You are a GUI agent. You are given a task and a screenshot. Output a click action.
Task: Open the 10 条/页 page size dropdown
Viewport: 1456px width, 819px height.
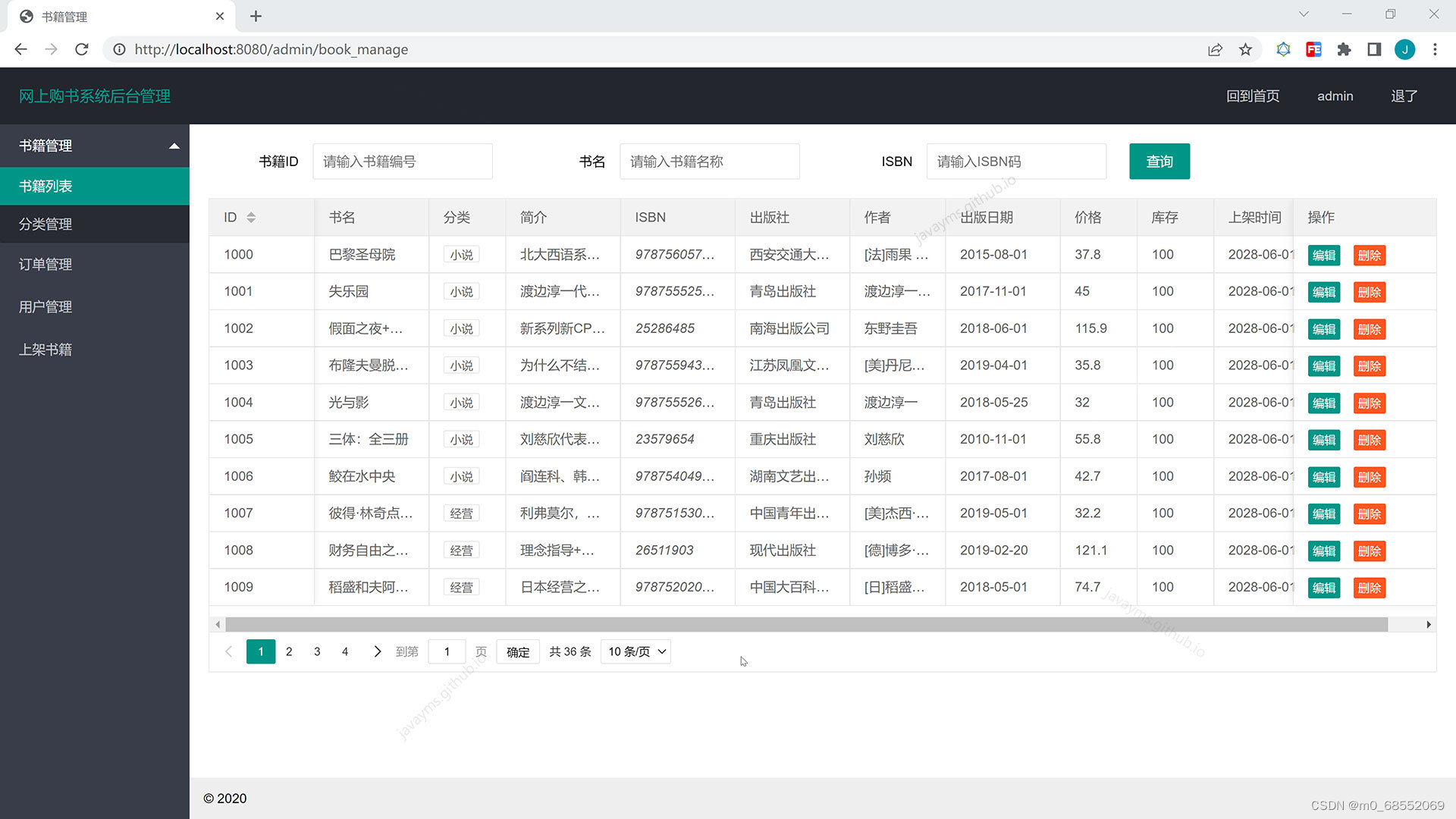coord(635,651)
